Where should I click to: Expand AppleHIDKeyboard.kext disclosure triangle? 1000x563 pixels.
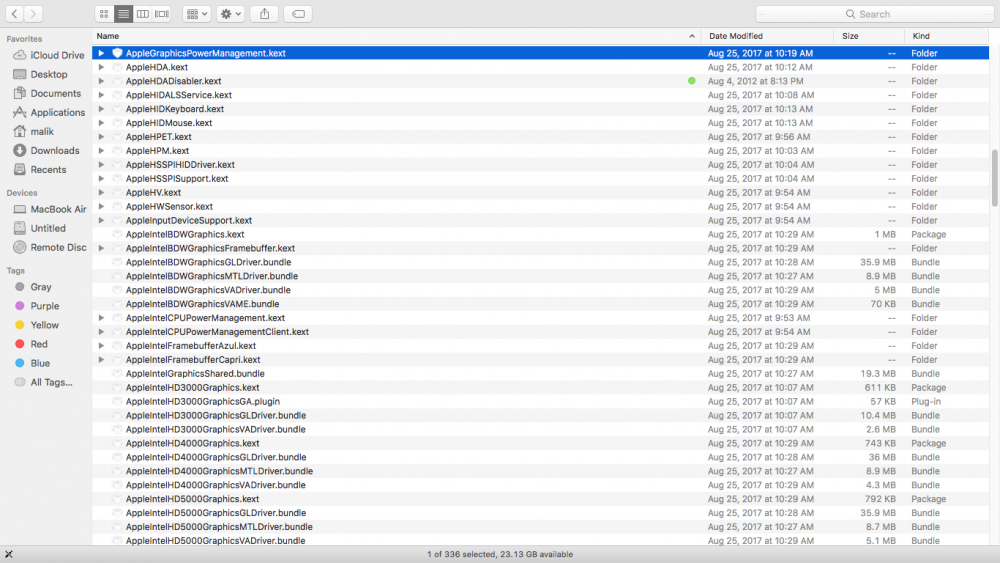click(x=101, y=109)
